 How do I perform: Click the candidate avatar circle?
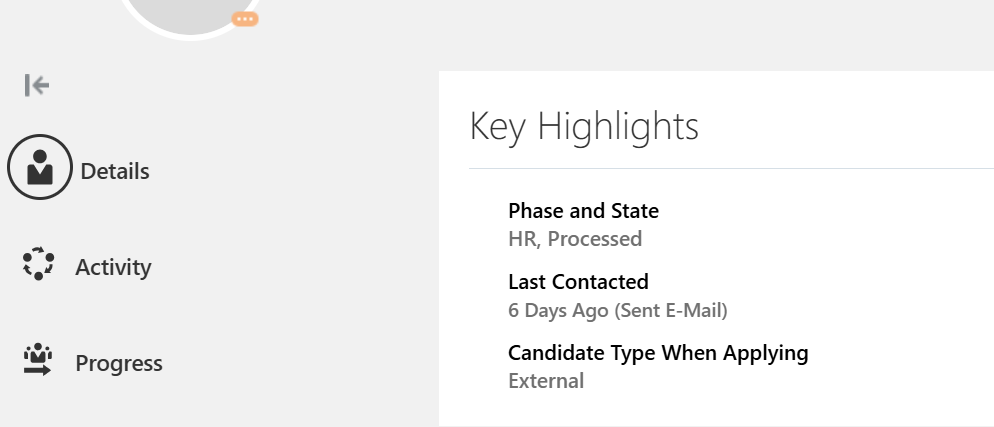point(190,16)
